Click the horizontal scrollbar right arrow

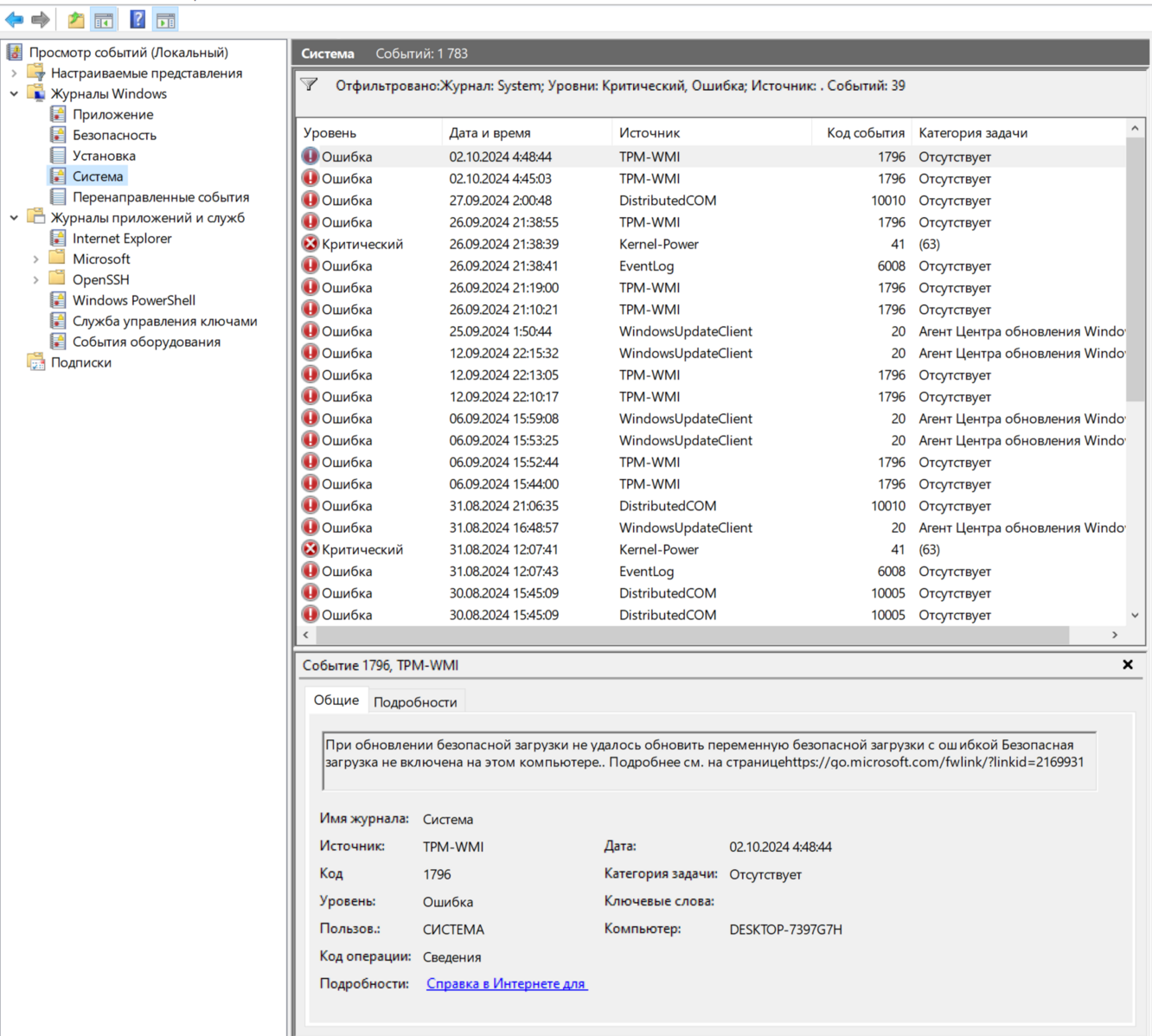(1114, 635)
